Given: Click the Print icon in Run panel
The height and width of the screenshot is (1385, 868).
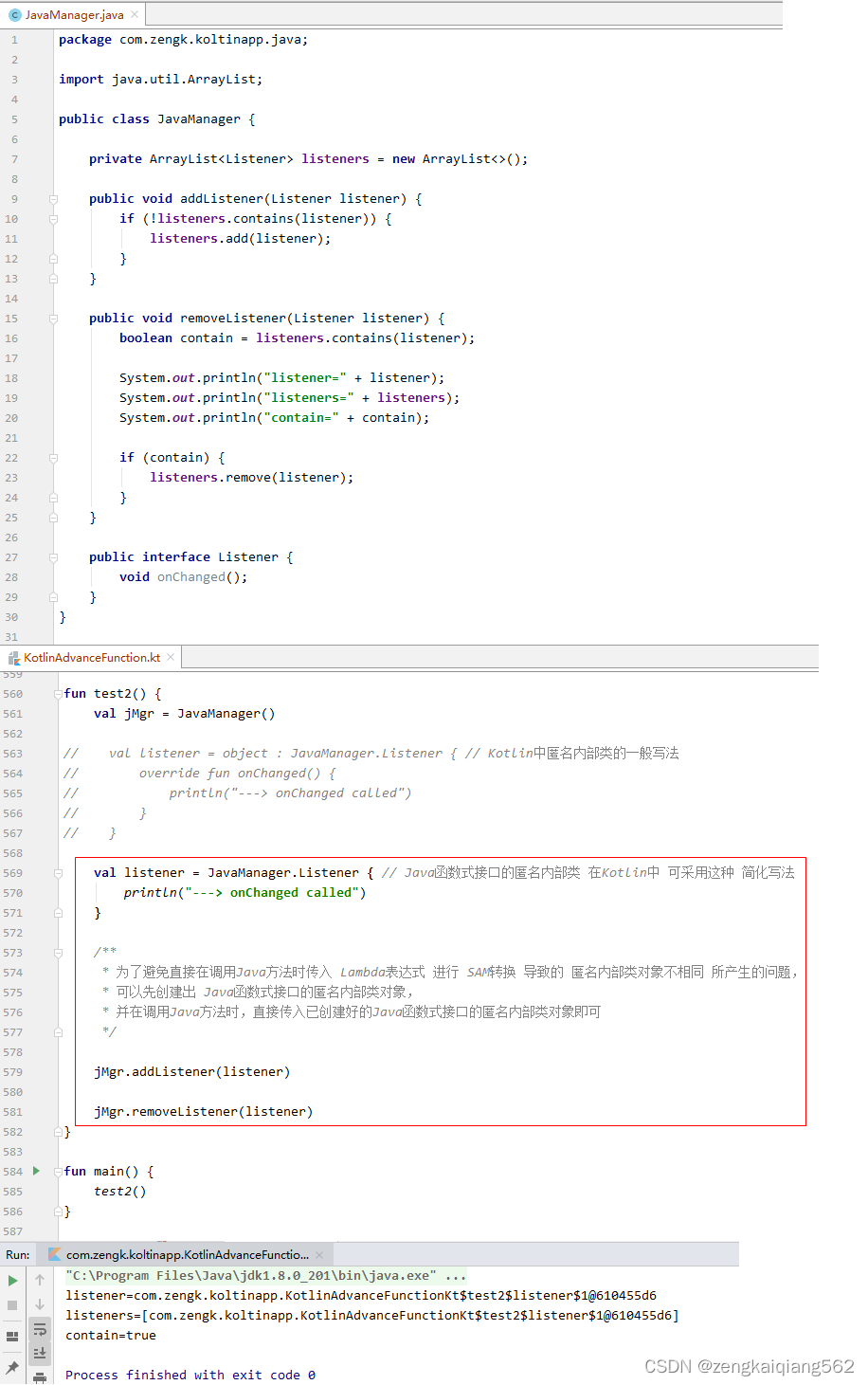Looking at the screenshot, I should coord(40,1376).
